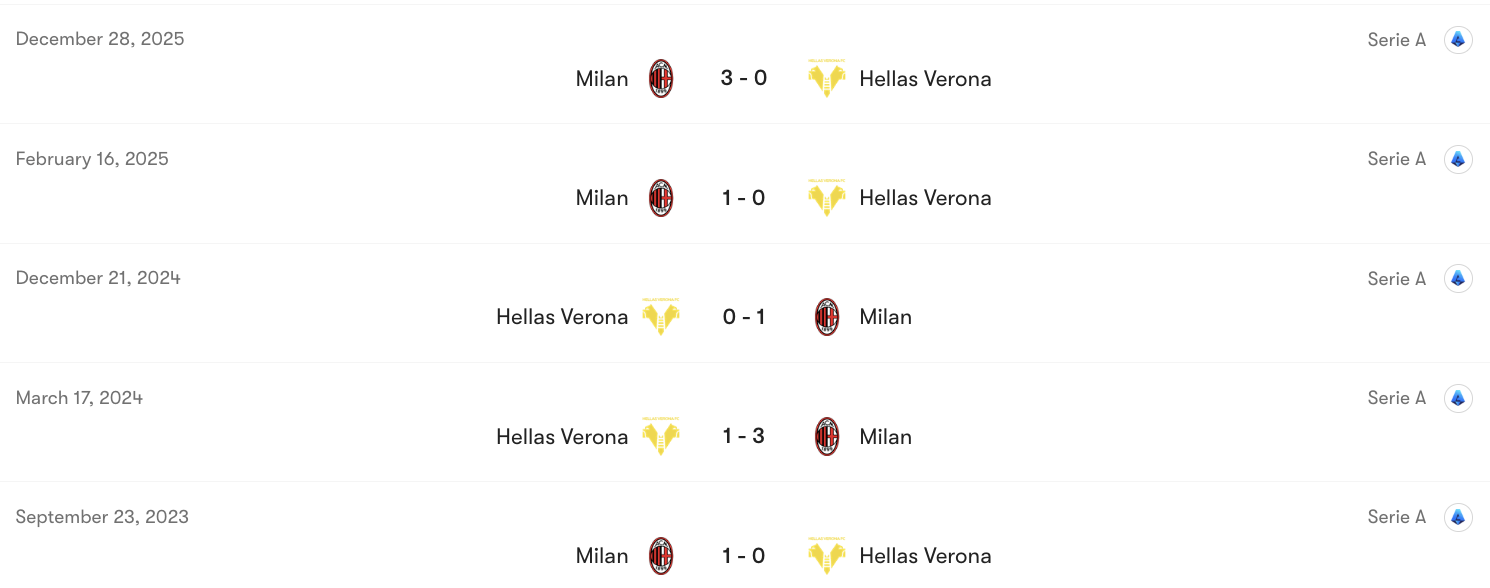The height and width of the screenshot is (588, 1490).
Task: Open the Milan team name in the top match
Action: (601, 78)
